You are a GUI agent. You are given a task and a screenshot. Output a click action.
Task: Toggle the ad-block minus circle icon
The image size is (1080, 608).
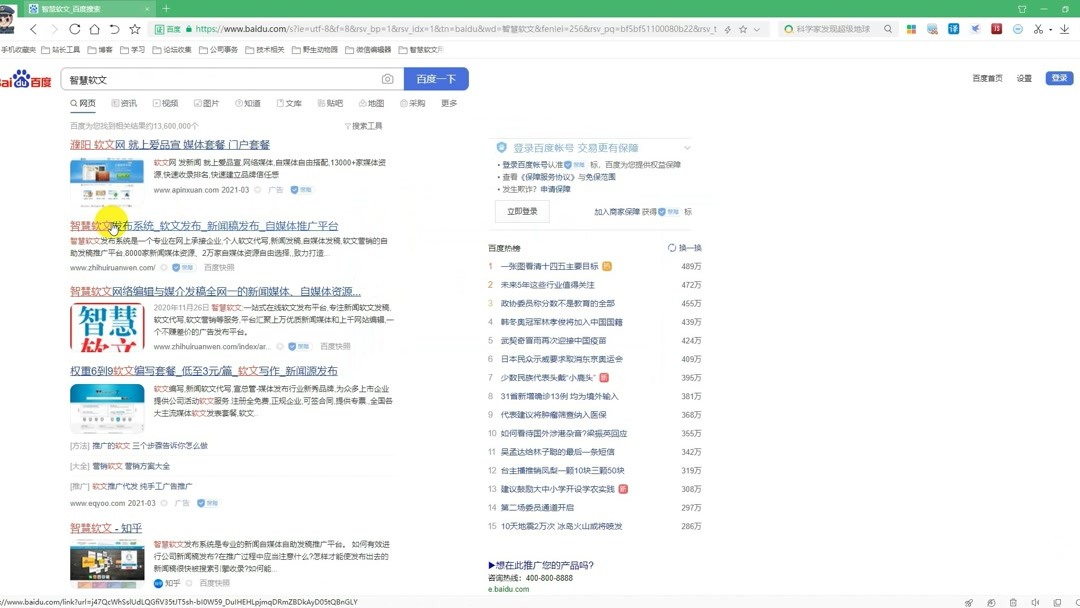coord(1018,29)
